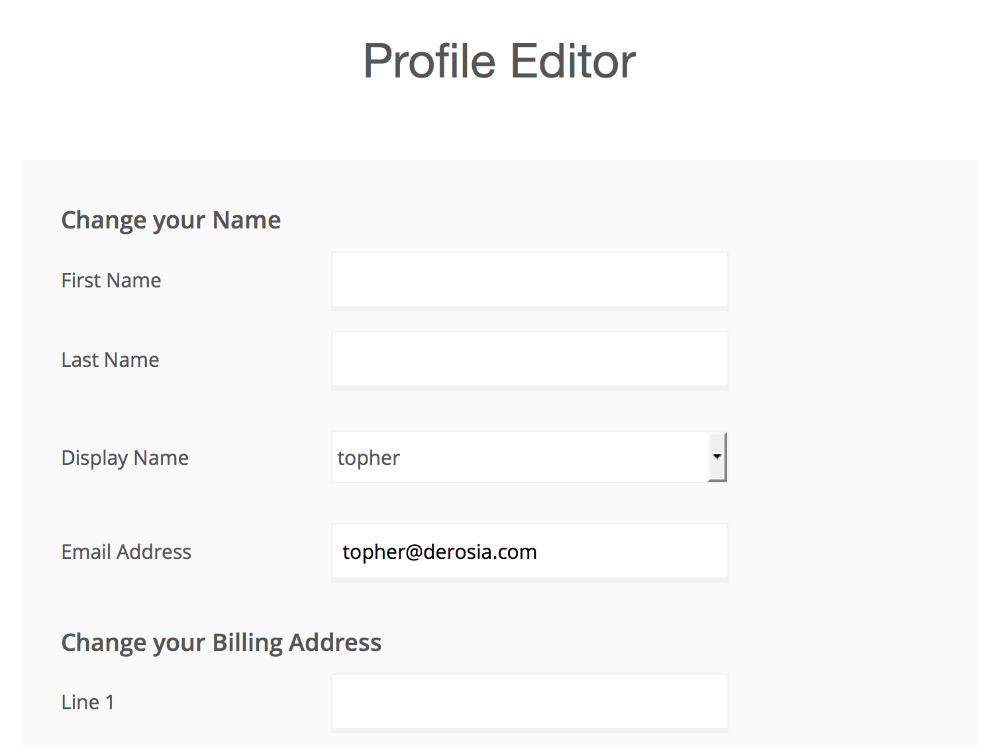
Task: Click the Display Name label
Action: coord(125,458)
